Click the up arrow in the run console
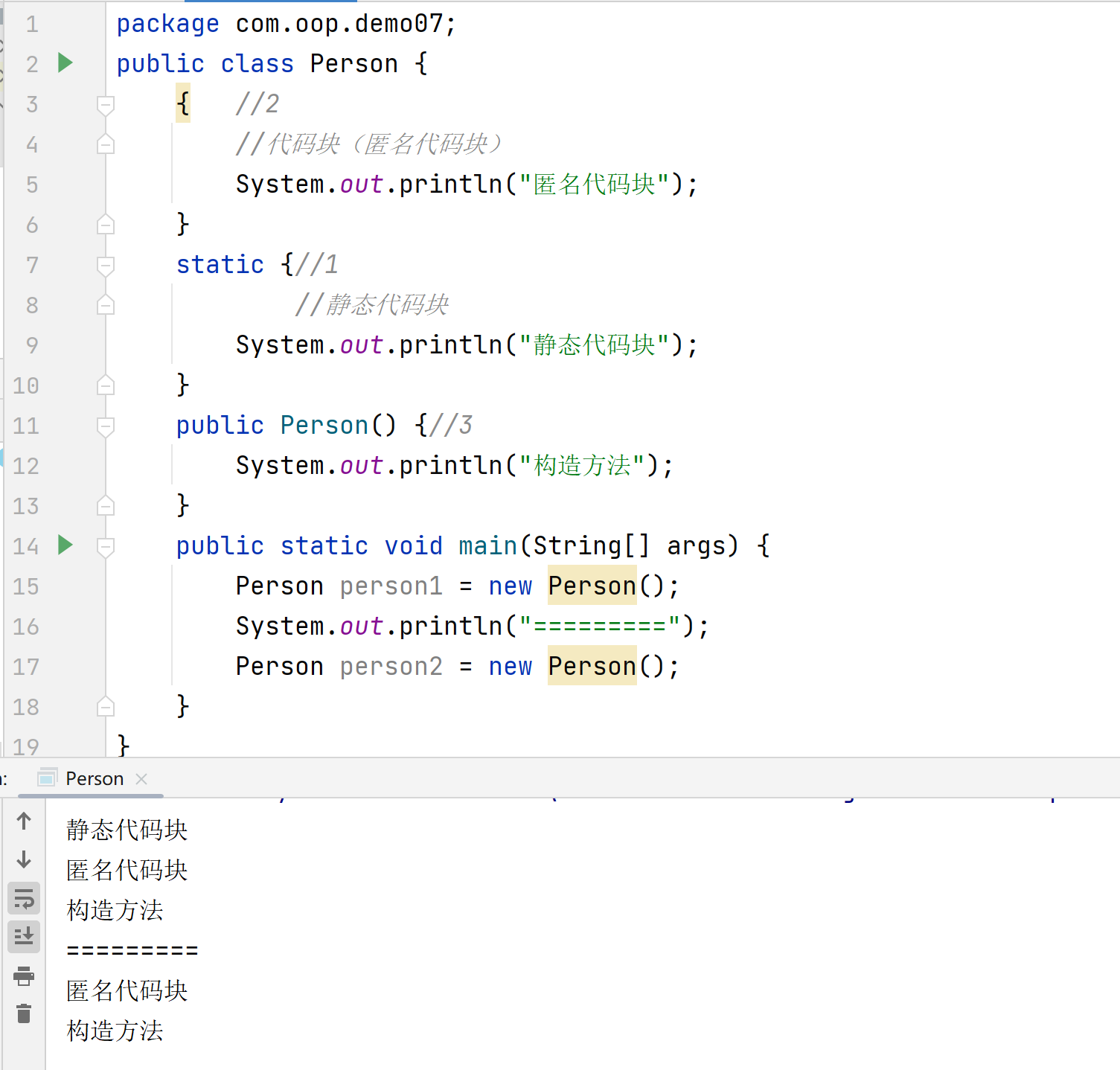 tap(24, 821)
